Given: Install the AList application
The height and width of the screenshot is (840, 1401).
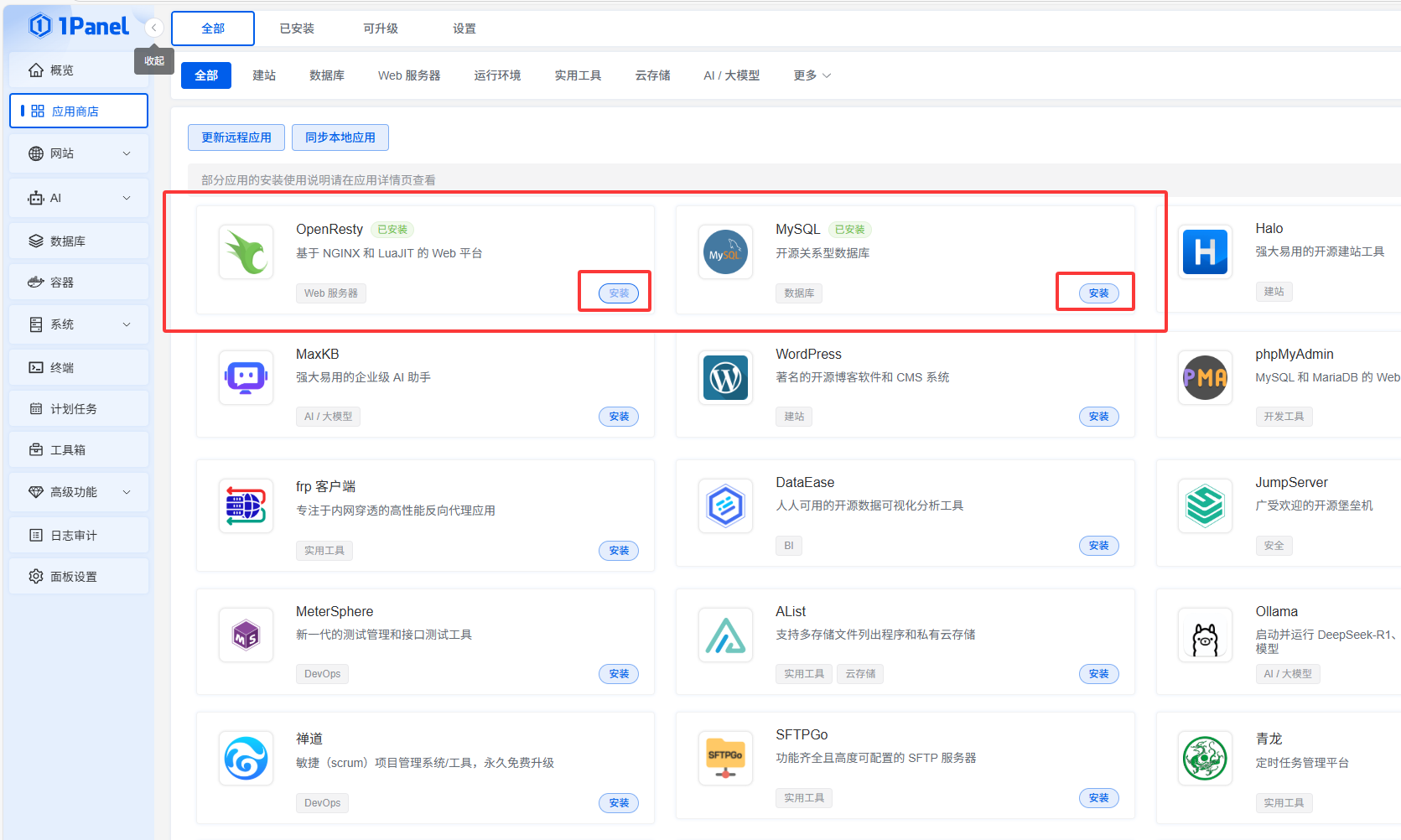Looking at the screenshot, I should pyautogui.click(x=1098, y=674).
